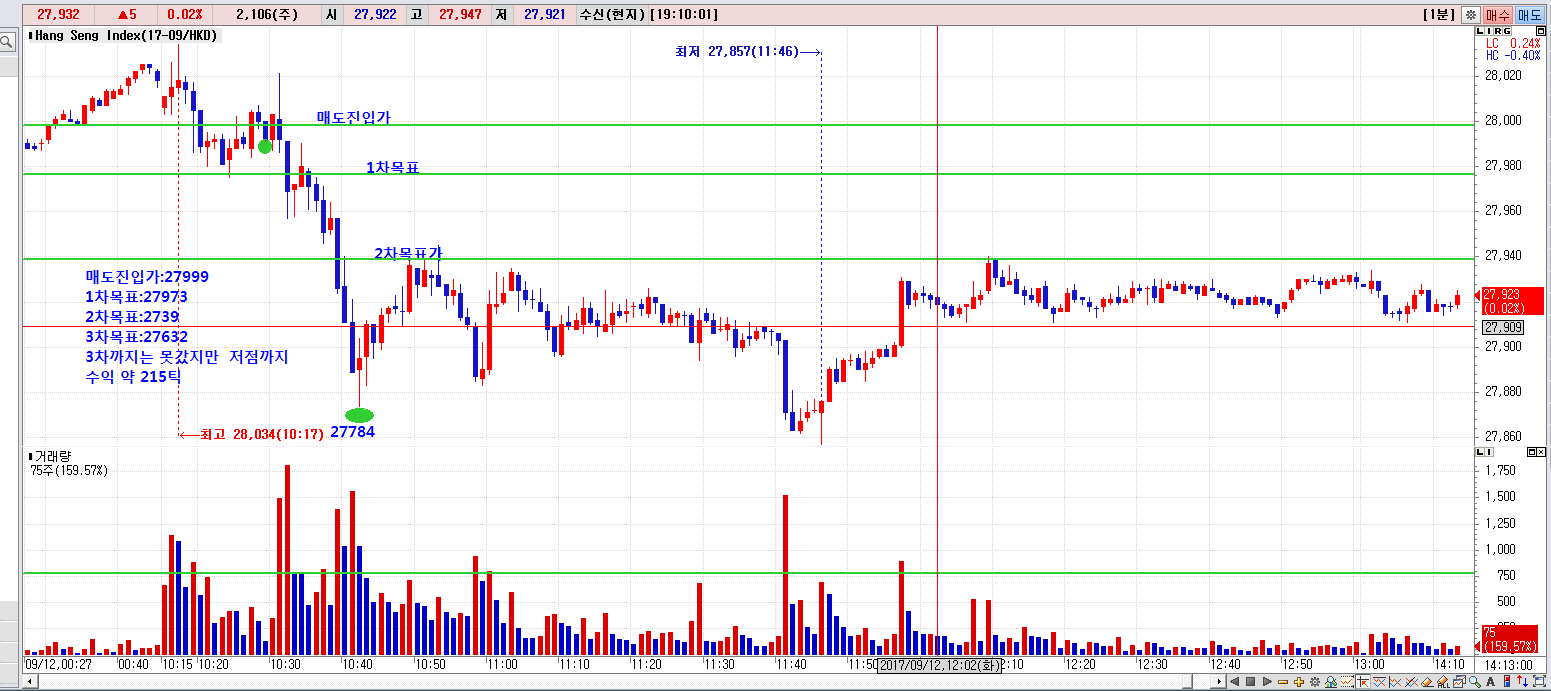
Task: Click the 3차목표:27632 note text
Action: (x=136, y=337)
